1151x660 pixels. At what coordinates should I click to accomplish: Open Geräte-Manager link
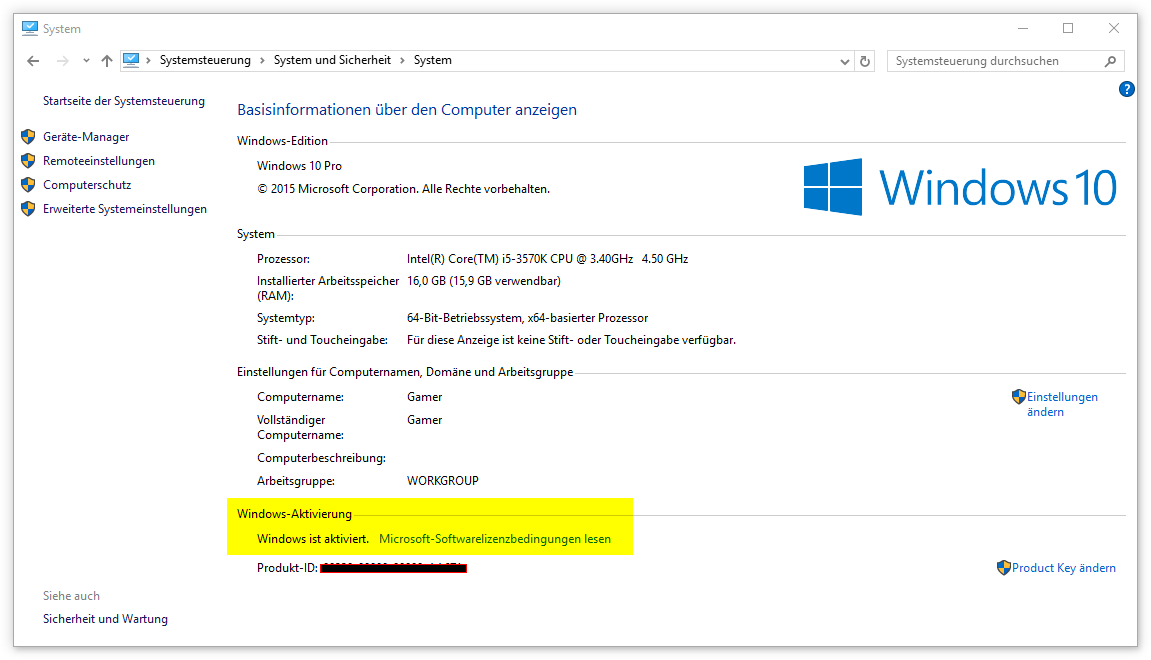tap(86, 137)
